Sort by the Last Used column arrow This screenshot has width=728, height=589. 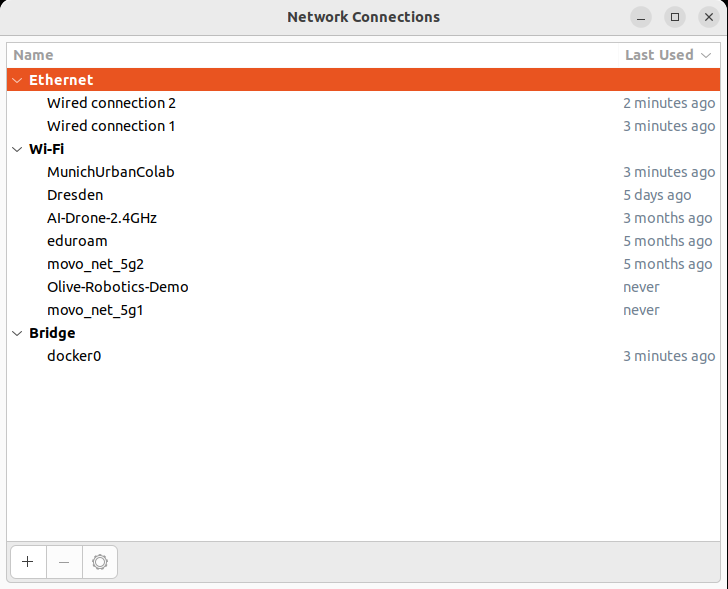[707, 55]
